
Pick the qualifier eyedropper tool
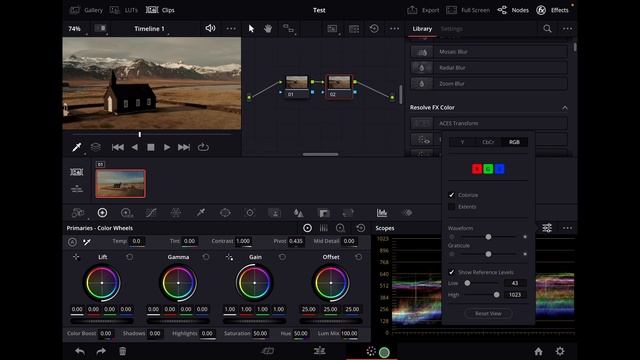pyautogui.click(x=201, y=213)
